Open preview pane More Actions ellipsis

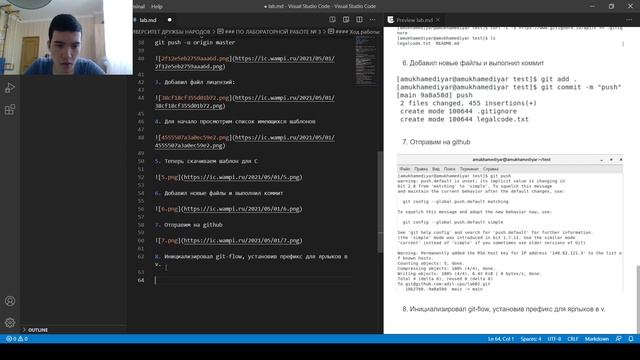point(629,20)
